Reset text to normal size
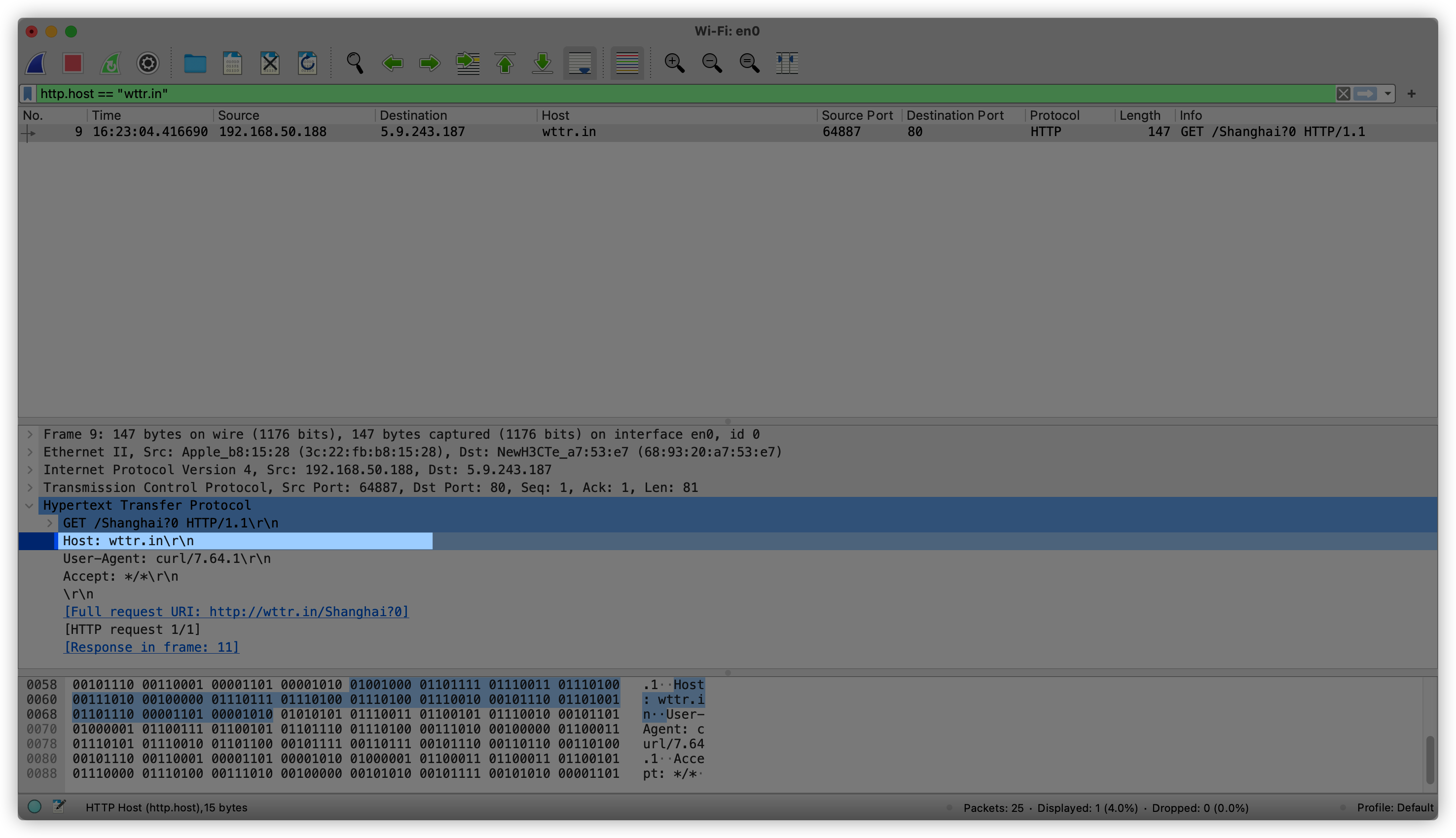Viewport: 1456px width, 838px height. pos(750,63)
